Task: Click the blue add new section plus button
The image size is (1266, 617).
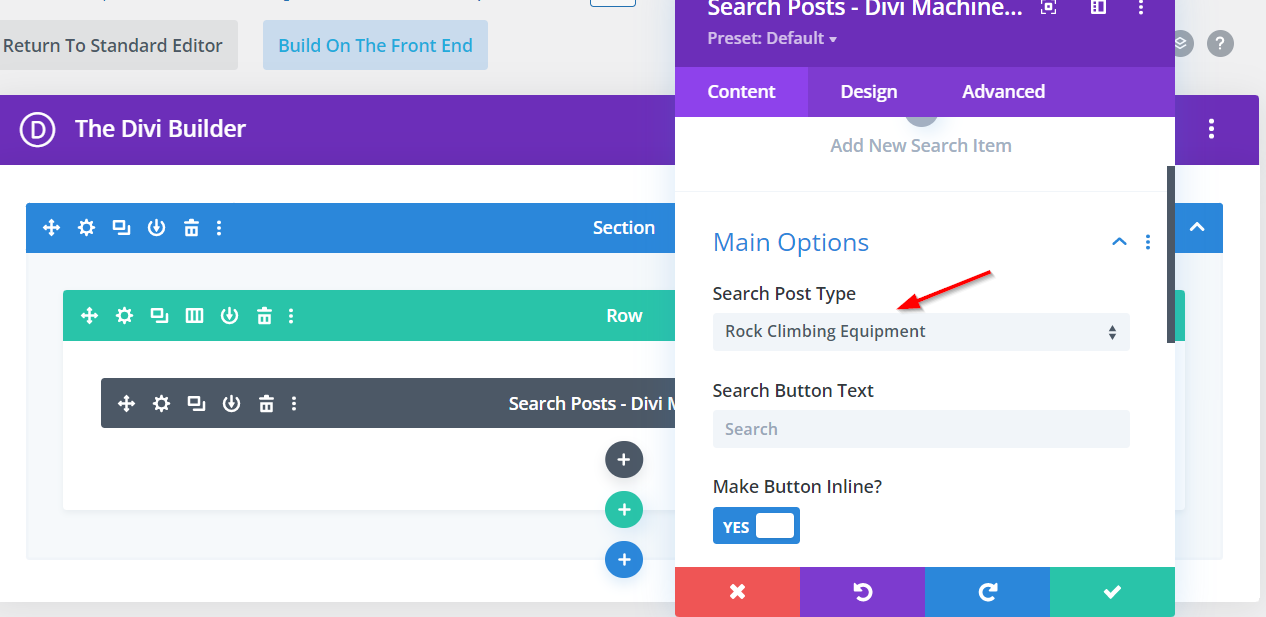Action: point(623,559)
